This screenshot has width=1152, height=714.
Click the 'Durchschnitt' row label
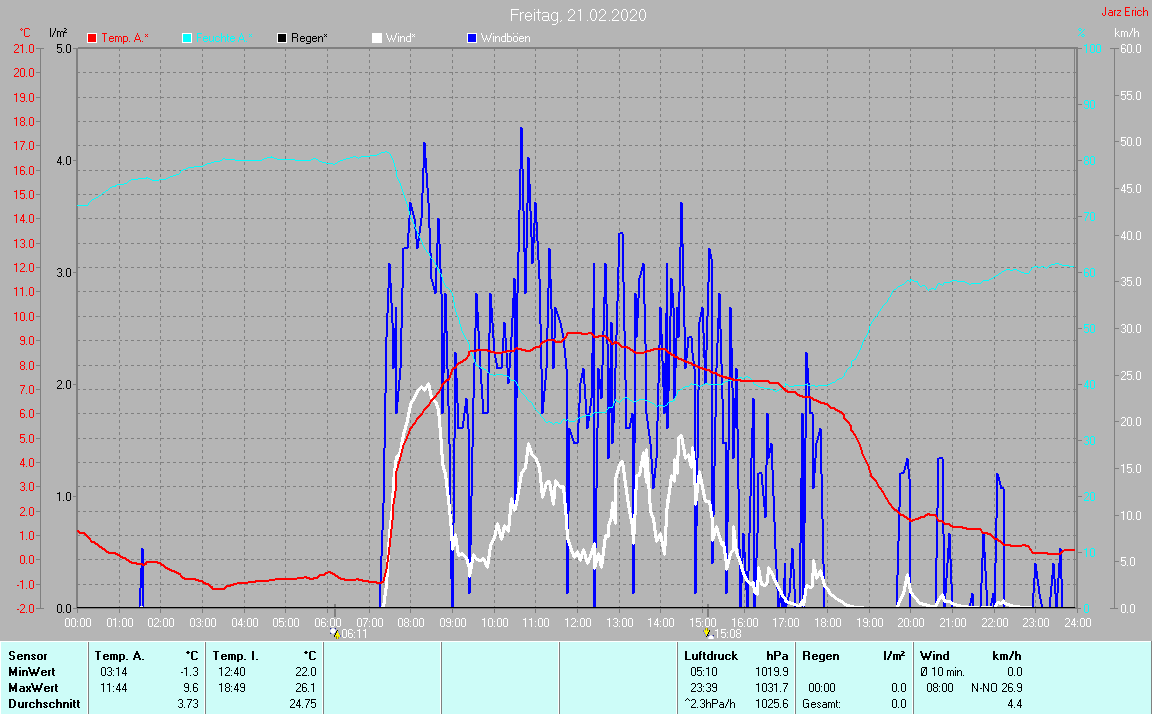44,704
